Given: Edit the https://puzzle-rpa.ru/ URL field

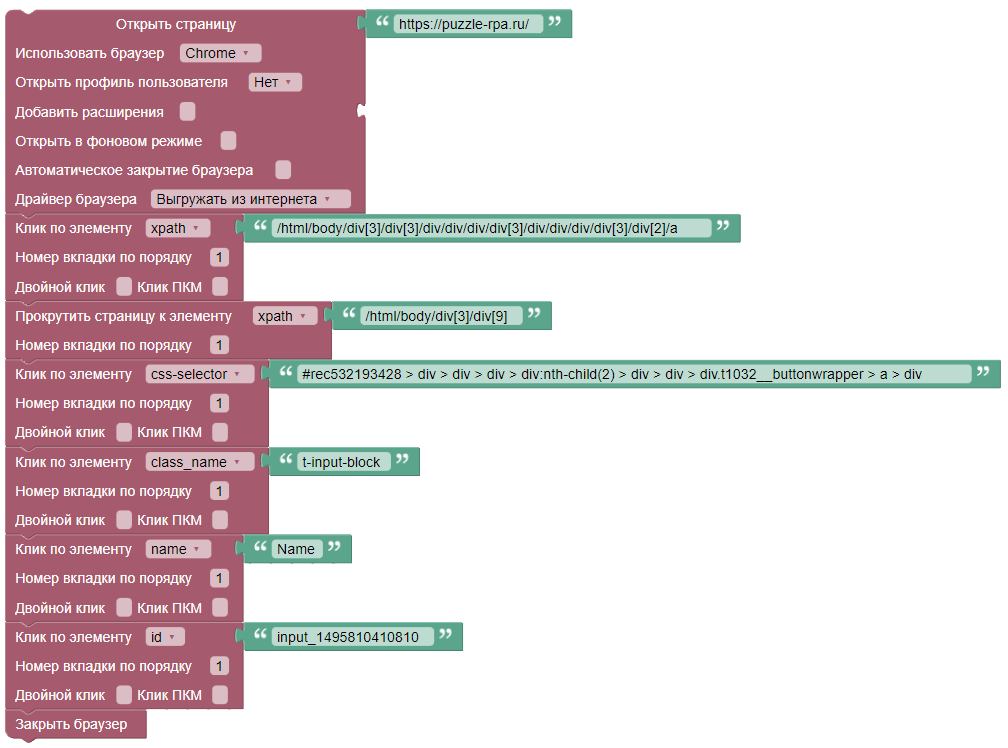Looking at the screenshot, I should point(468,24).
